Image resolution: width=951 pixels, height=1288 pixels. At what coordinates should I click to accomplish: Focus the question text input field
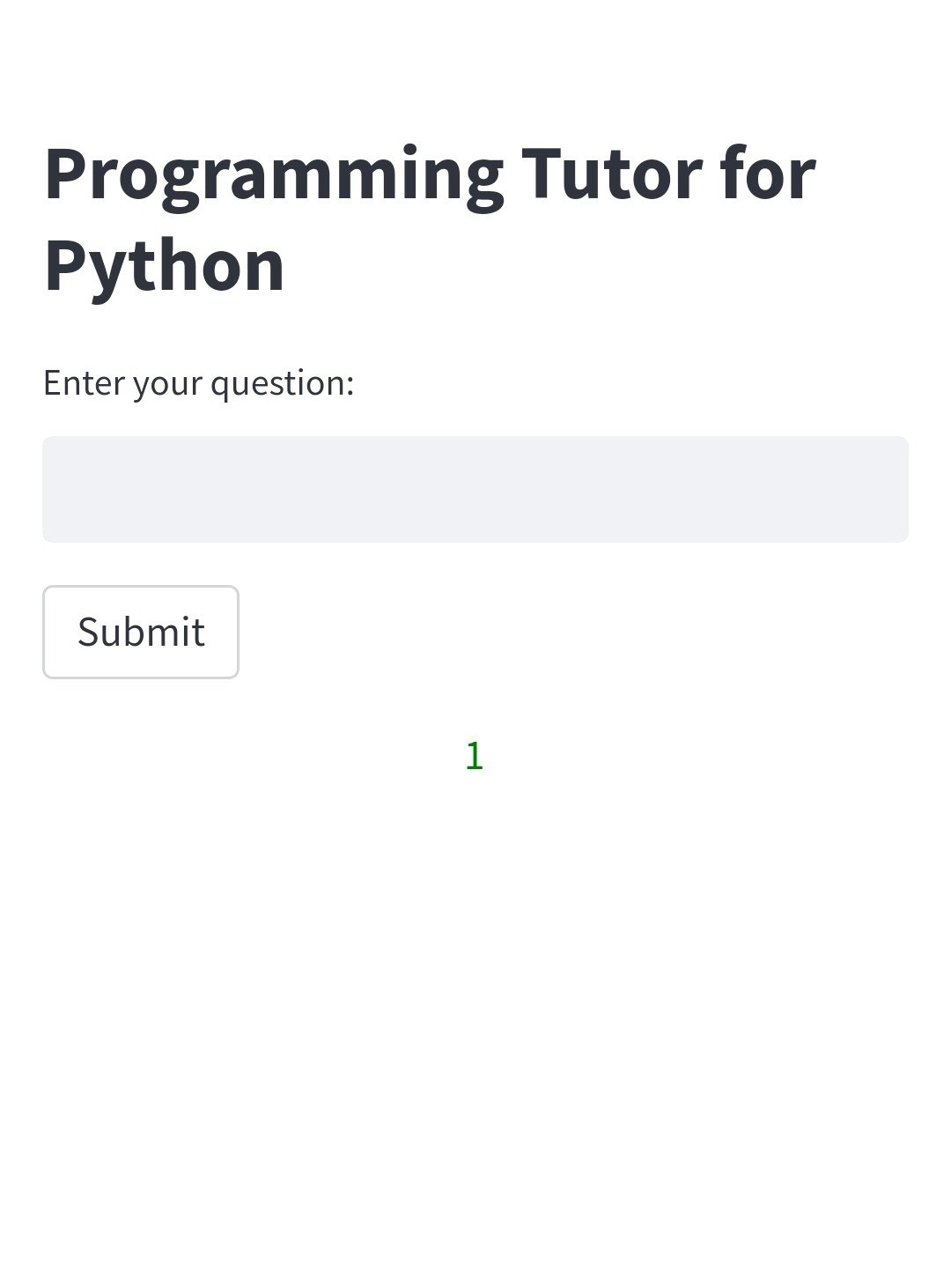pyautogui.click(x=475, y=489)
